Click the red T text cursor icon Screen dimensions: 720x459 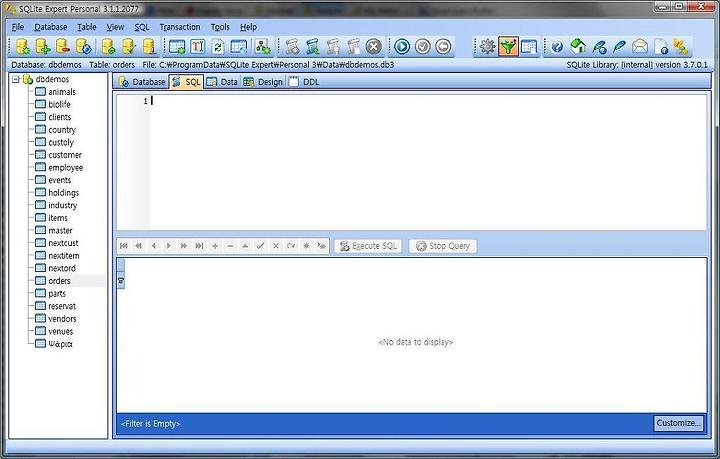(197, 46)
